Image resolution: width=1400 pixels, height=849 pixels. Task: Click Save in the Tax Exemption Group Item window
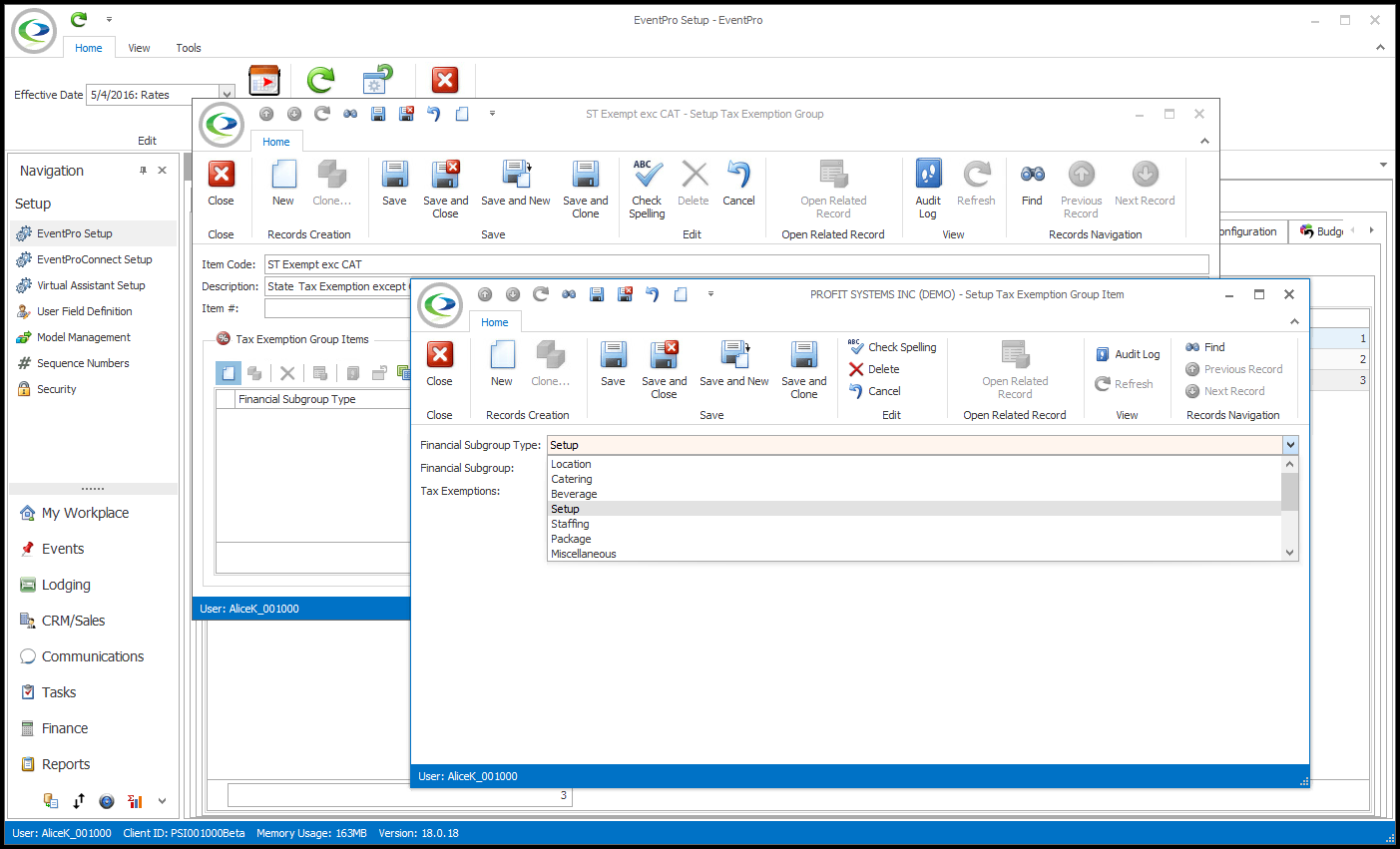point(613,364)
